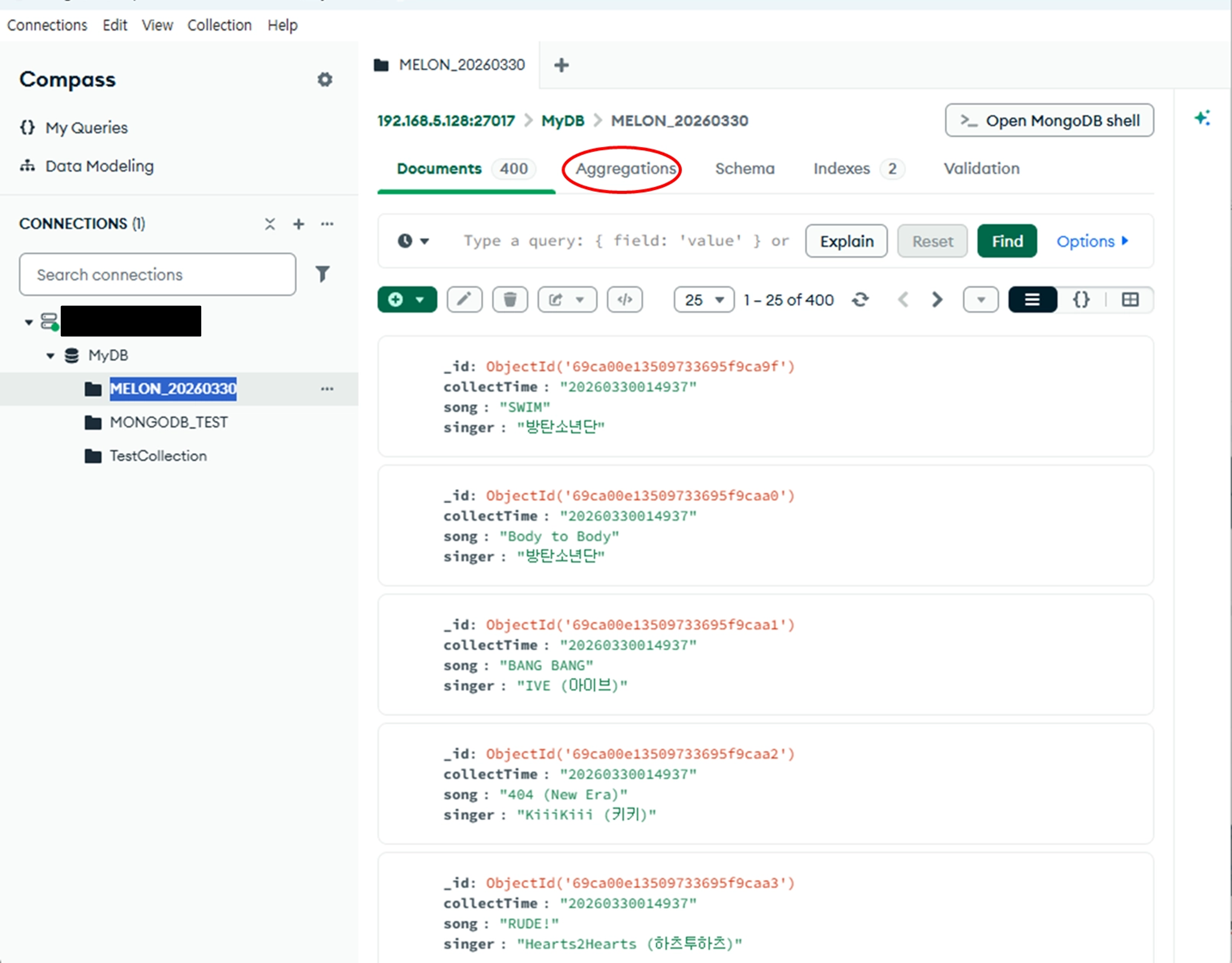The height and width of the screenshot is (963, 1232).
Task: Click the edit document pencil icon
Action: pyautogui.click(x=464, y=299)
